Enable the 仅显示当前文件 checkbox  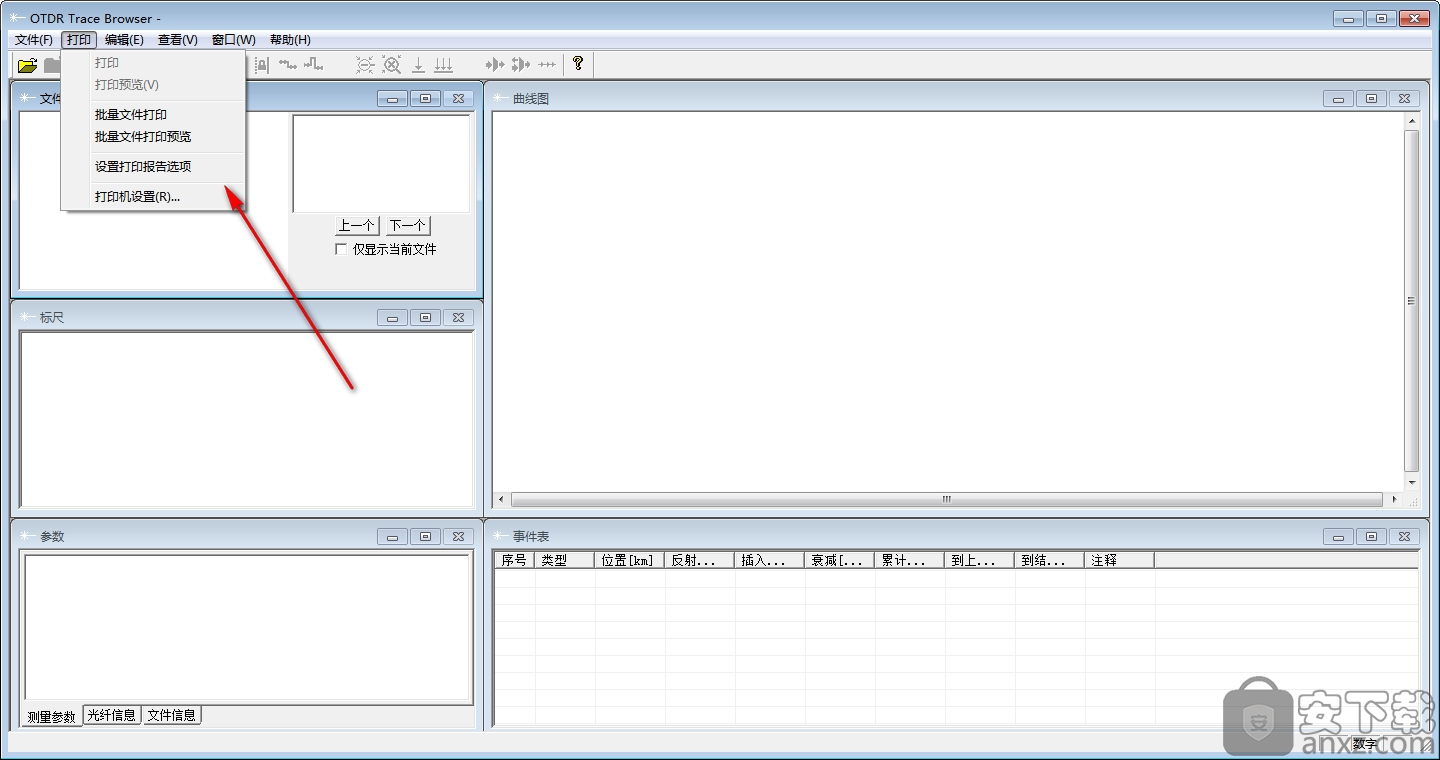tap(341, 249)
